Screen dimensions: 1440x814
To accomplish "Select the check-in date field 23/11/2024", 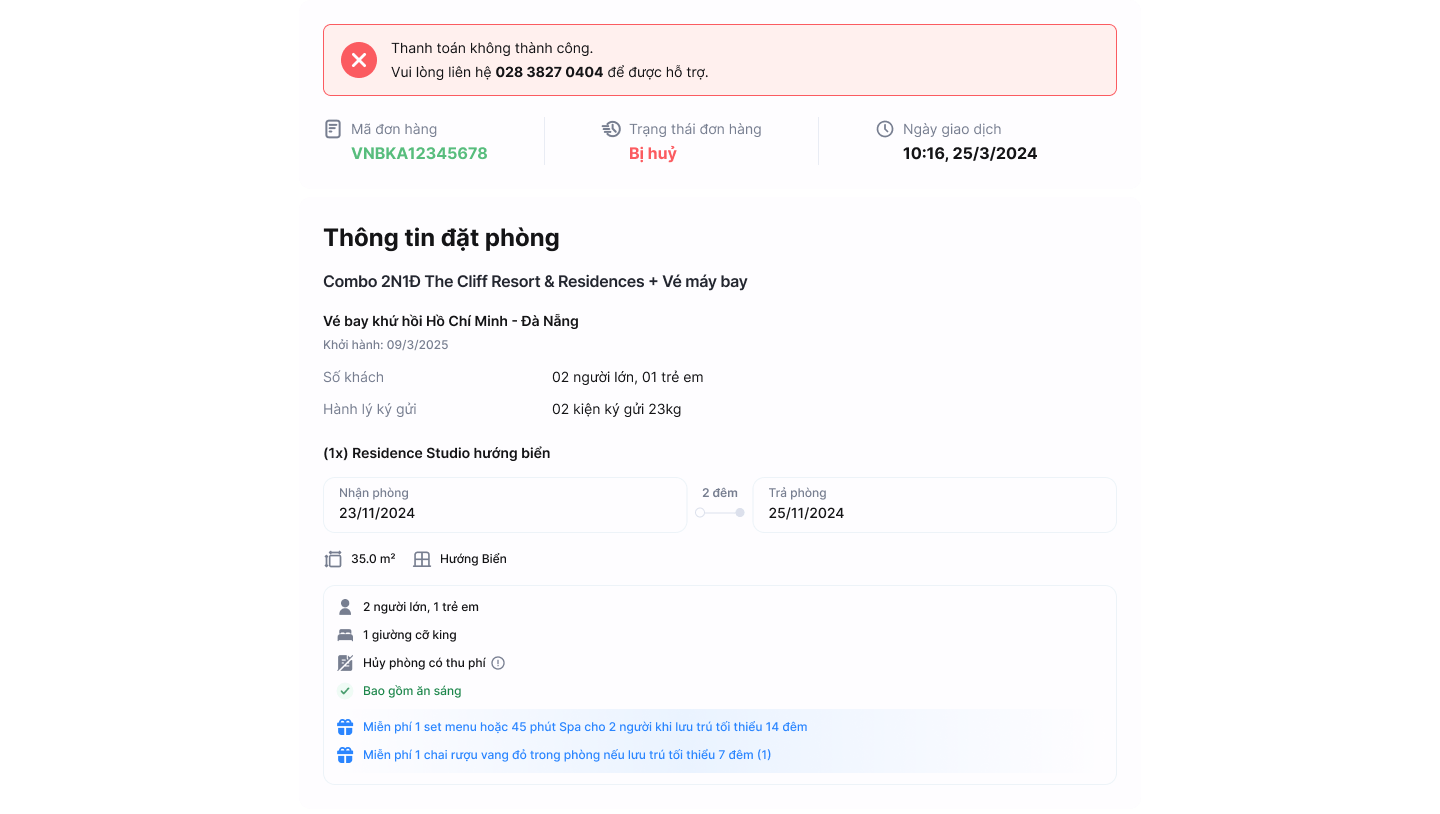I will coord(505,504).
